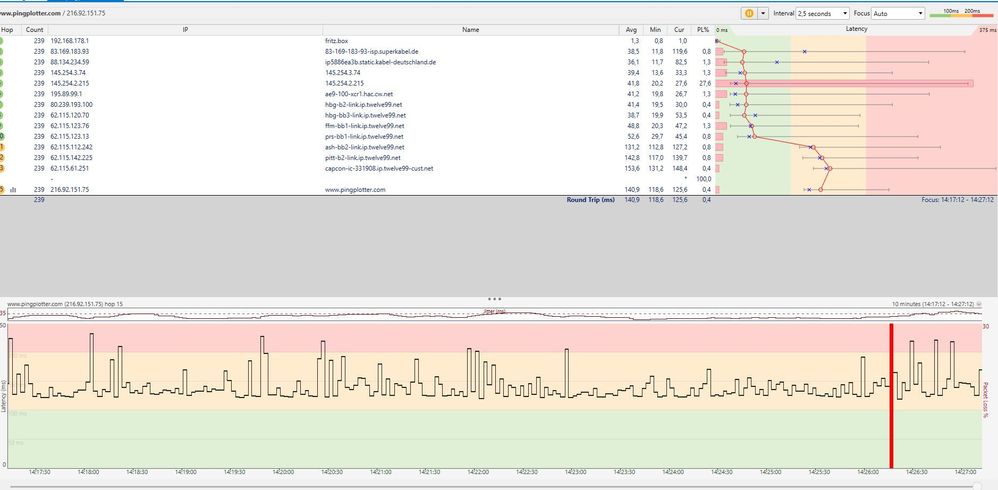Viewport: 998px width, 490px height.
Task: Click the Cur column header
Action: tap(679, 29)
